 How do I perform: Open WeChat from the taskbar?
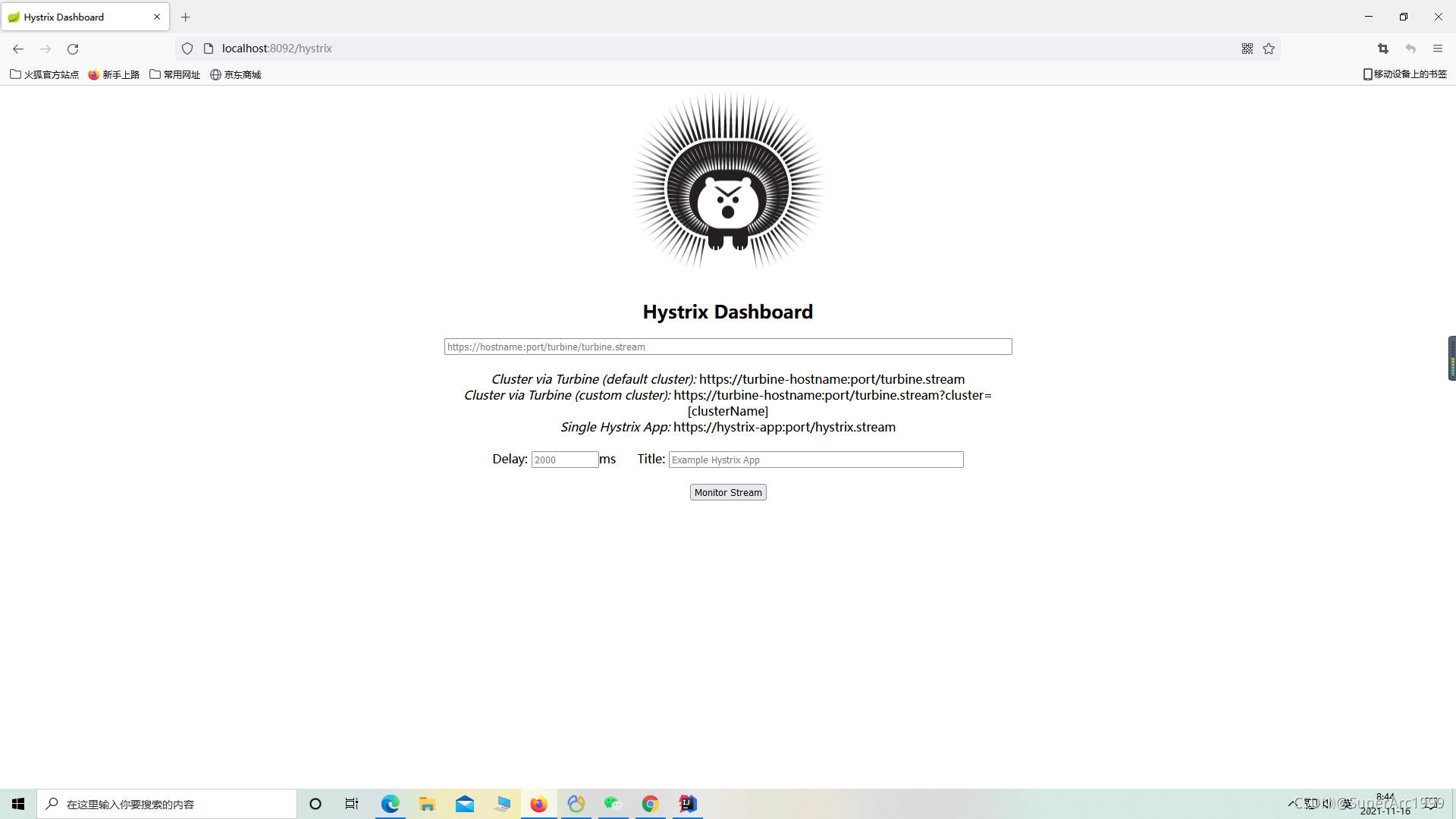(613, 804)
